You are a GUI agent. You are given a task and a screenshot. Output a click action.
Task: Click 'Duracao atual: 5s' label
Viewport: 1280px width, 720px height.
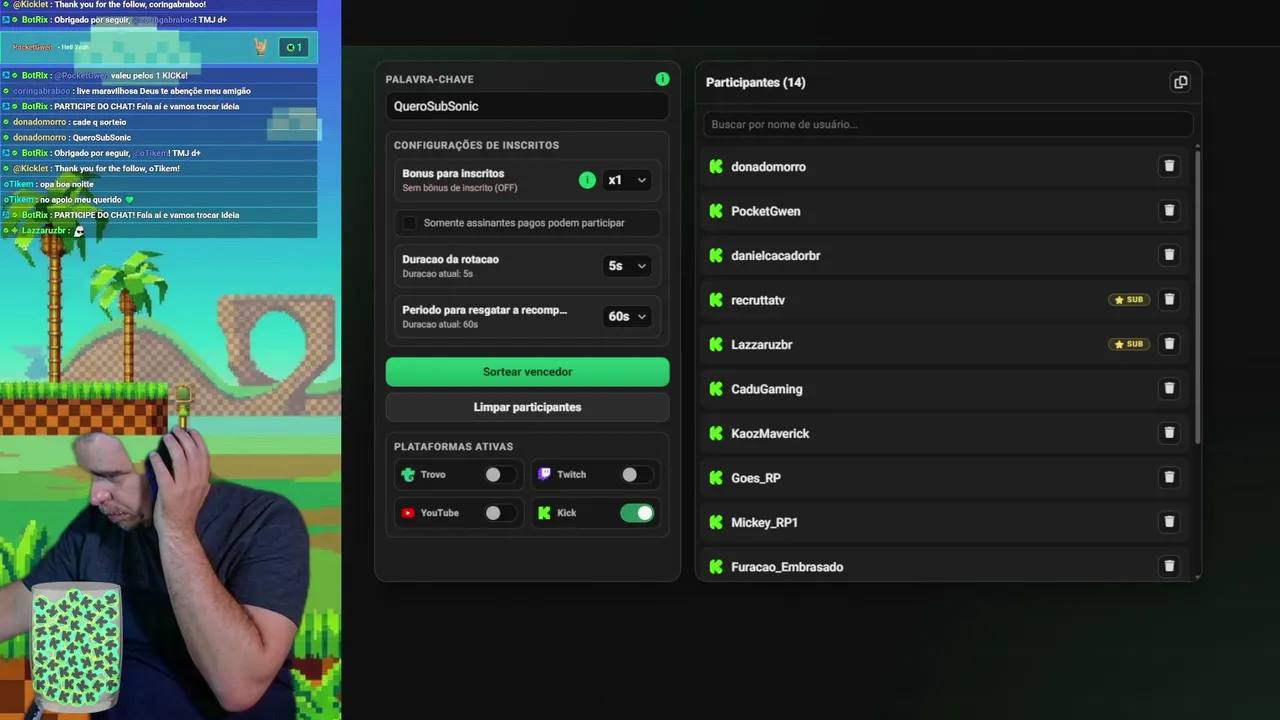point(437,274)
